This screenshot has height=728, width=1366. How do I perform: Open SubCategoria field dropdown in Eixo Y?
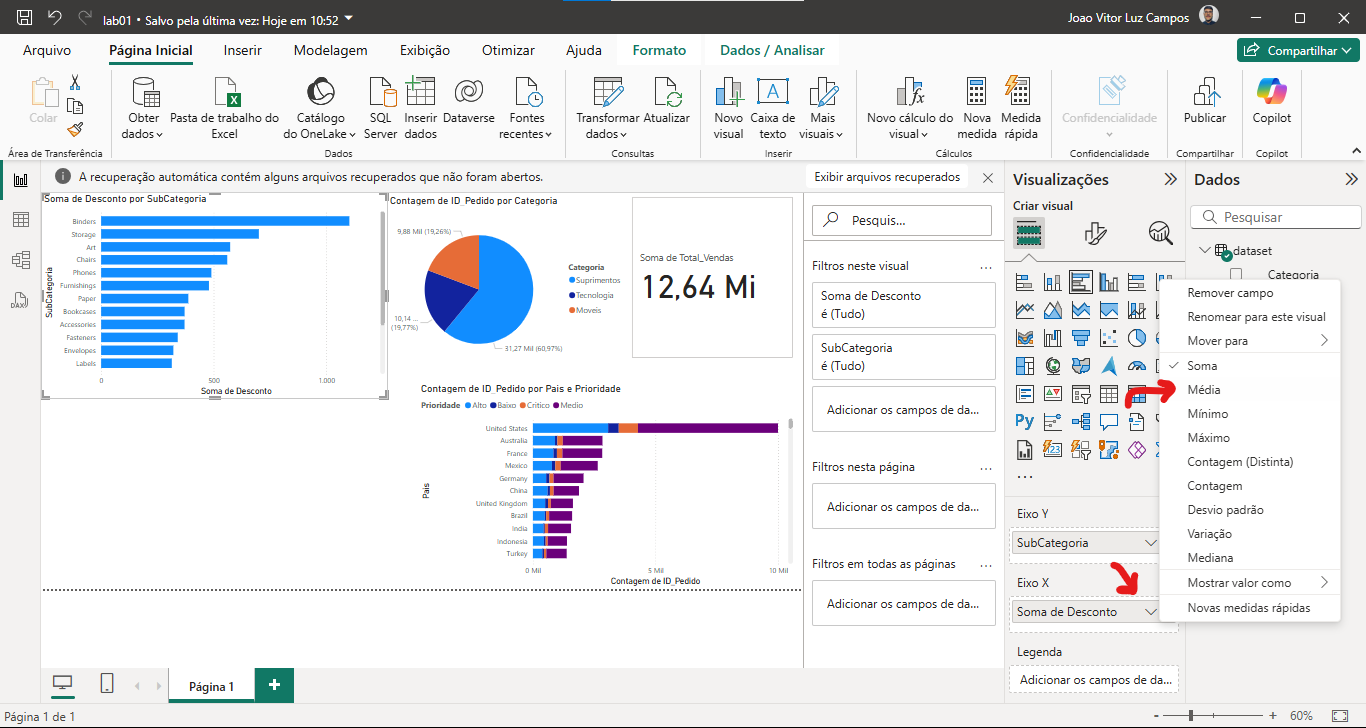[1150, 543]
